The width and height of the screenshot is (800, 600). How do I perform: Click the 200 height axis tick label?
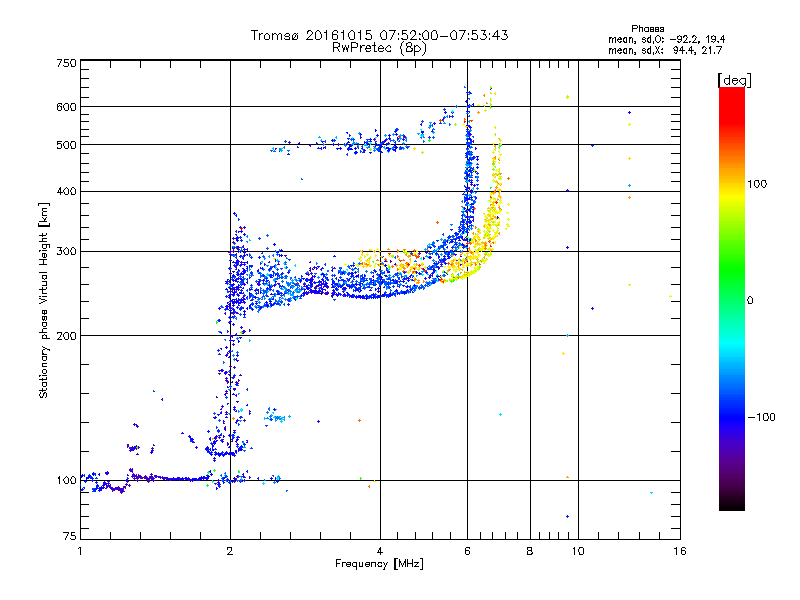click(66, 336)
